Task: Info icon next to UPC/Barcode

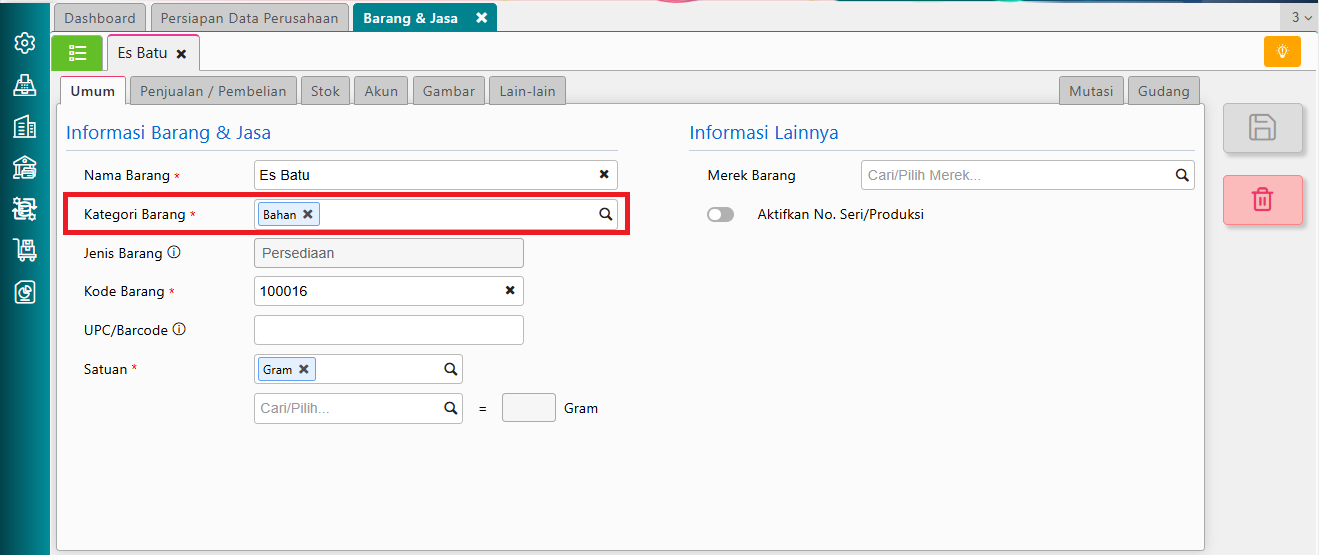Action: tap(180, 329)
